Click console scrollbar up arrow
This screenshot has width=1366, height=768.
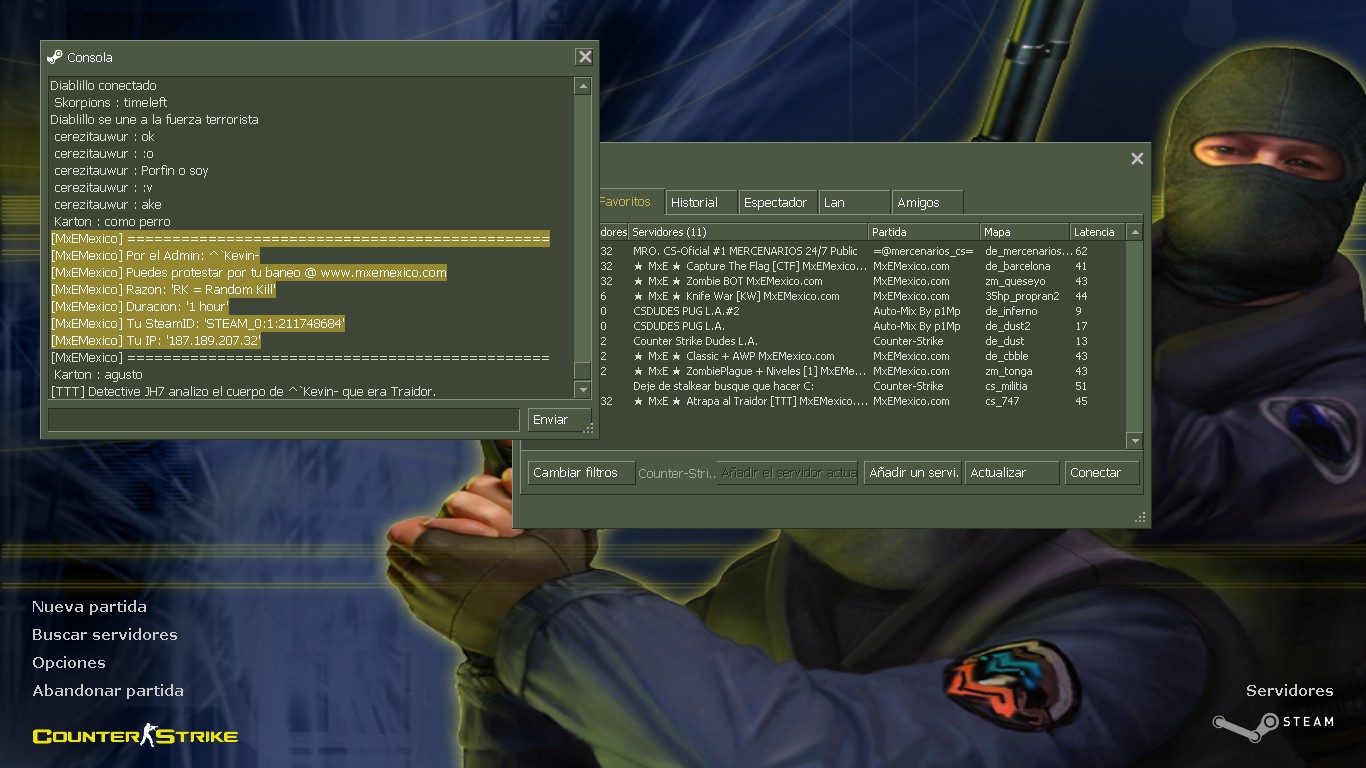pyautogui.click(x=583, y=87)
